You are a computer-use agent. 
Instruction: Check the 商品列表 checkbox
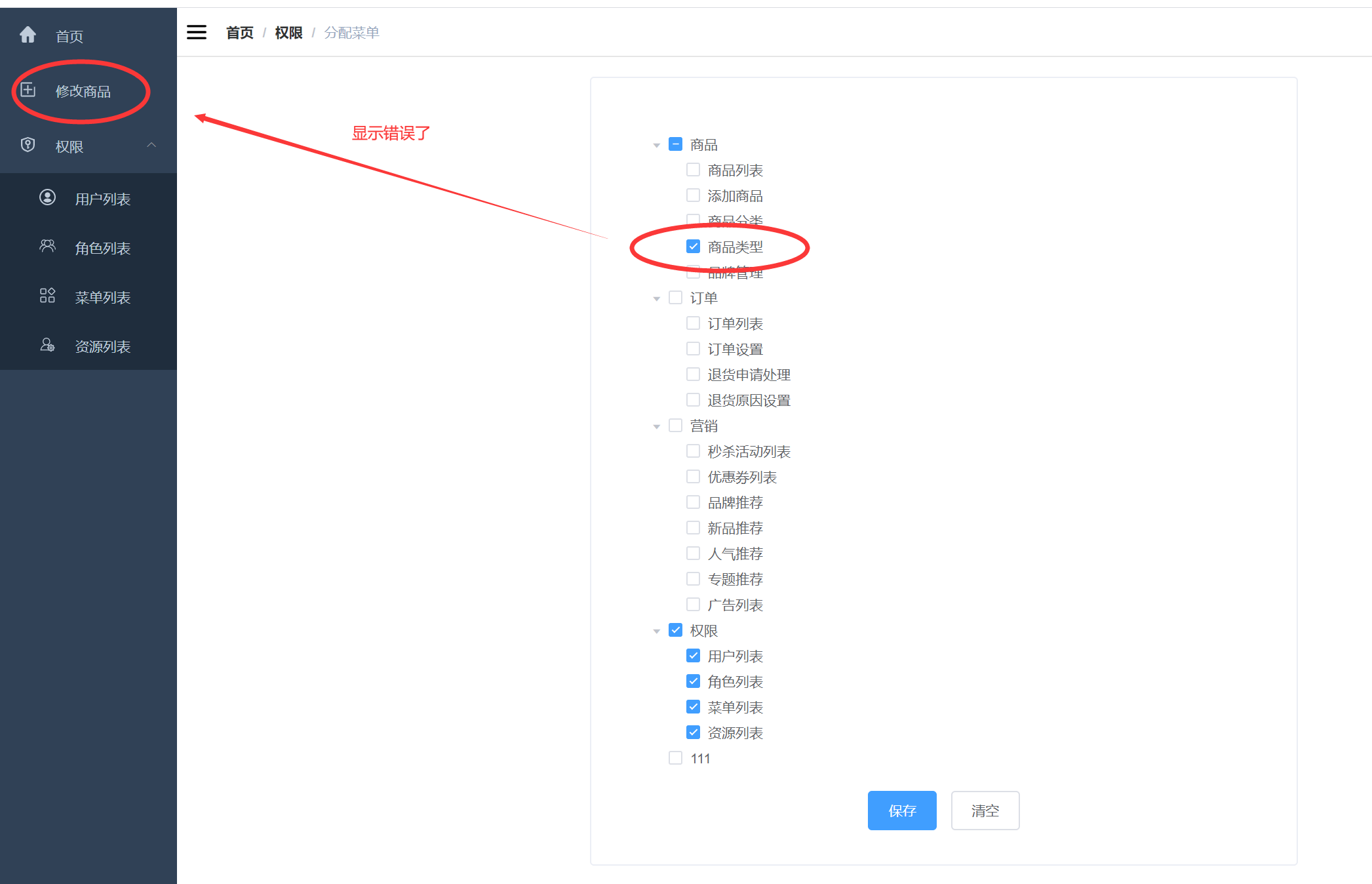pos(693,170)
